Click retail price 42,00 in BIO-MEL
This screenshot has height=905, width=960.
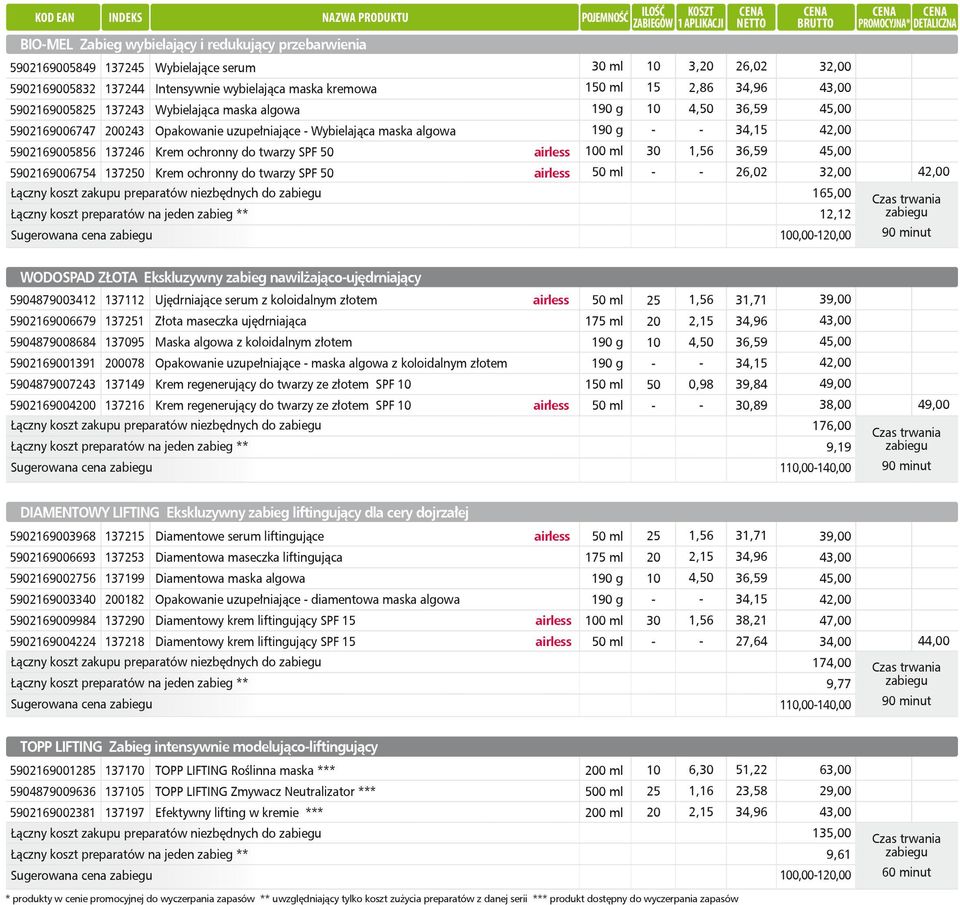(934, 172)
